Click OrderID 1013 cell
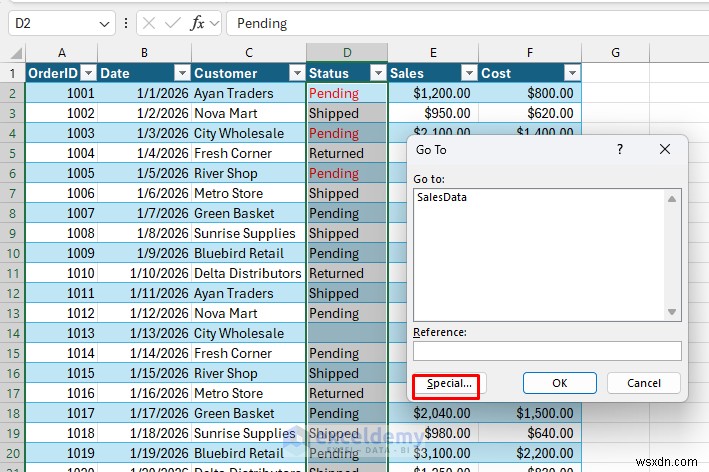The image size is (709, 472). tap(62, 333)
